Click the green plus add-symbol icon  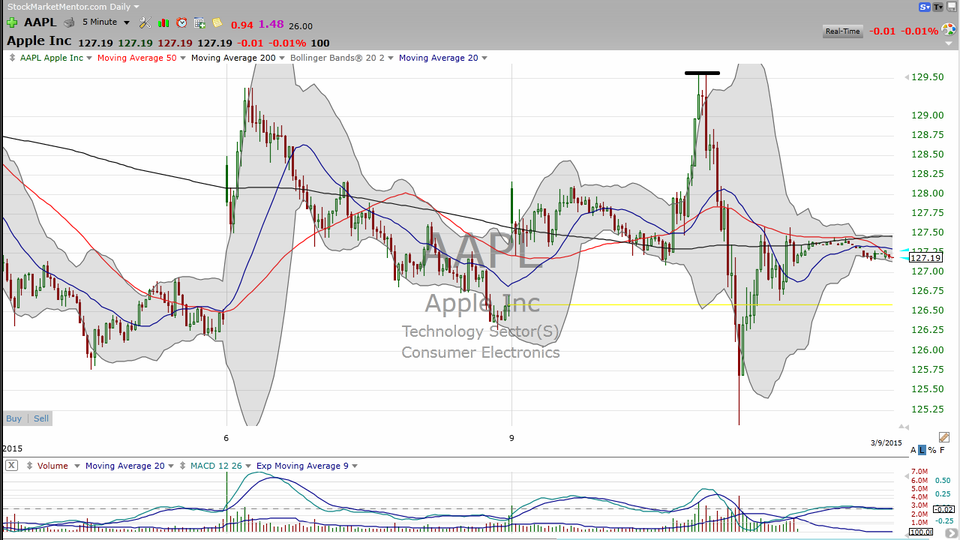12,23
